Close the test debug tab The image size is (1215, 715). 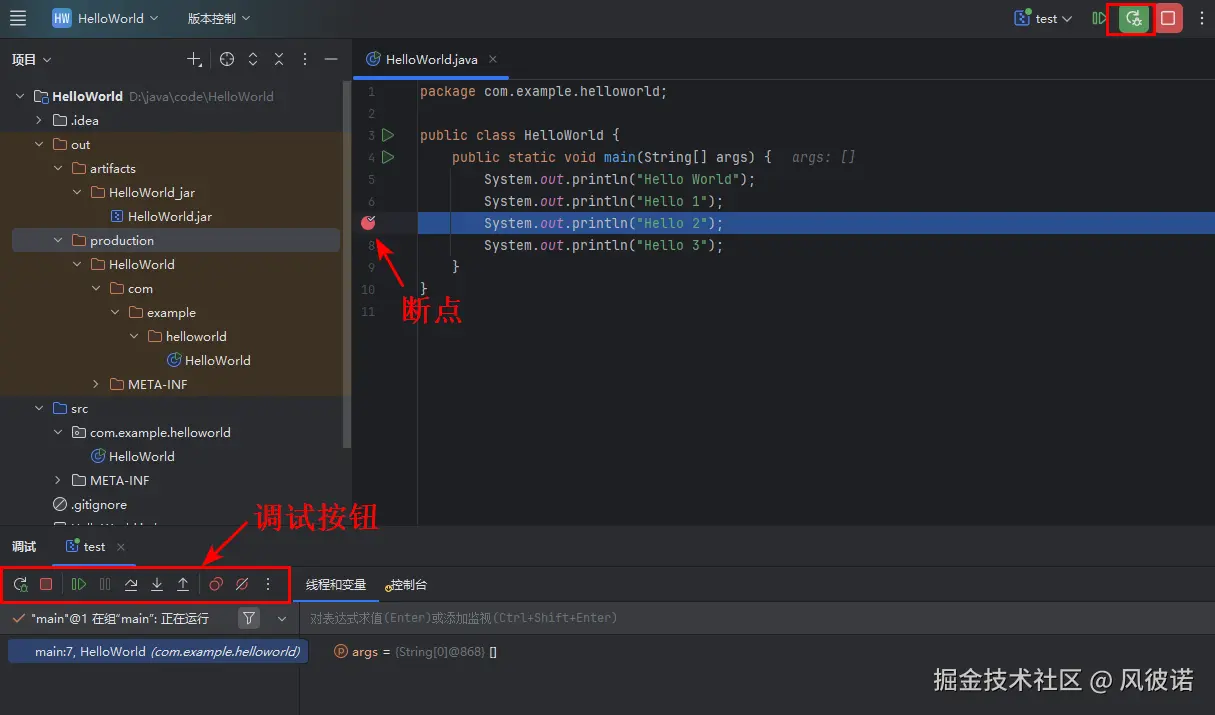pos(121,547)
